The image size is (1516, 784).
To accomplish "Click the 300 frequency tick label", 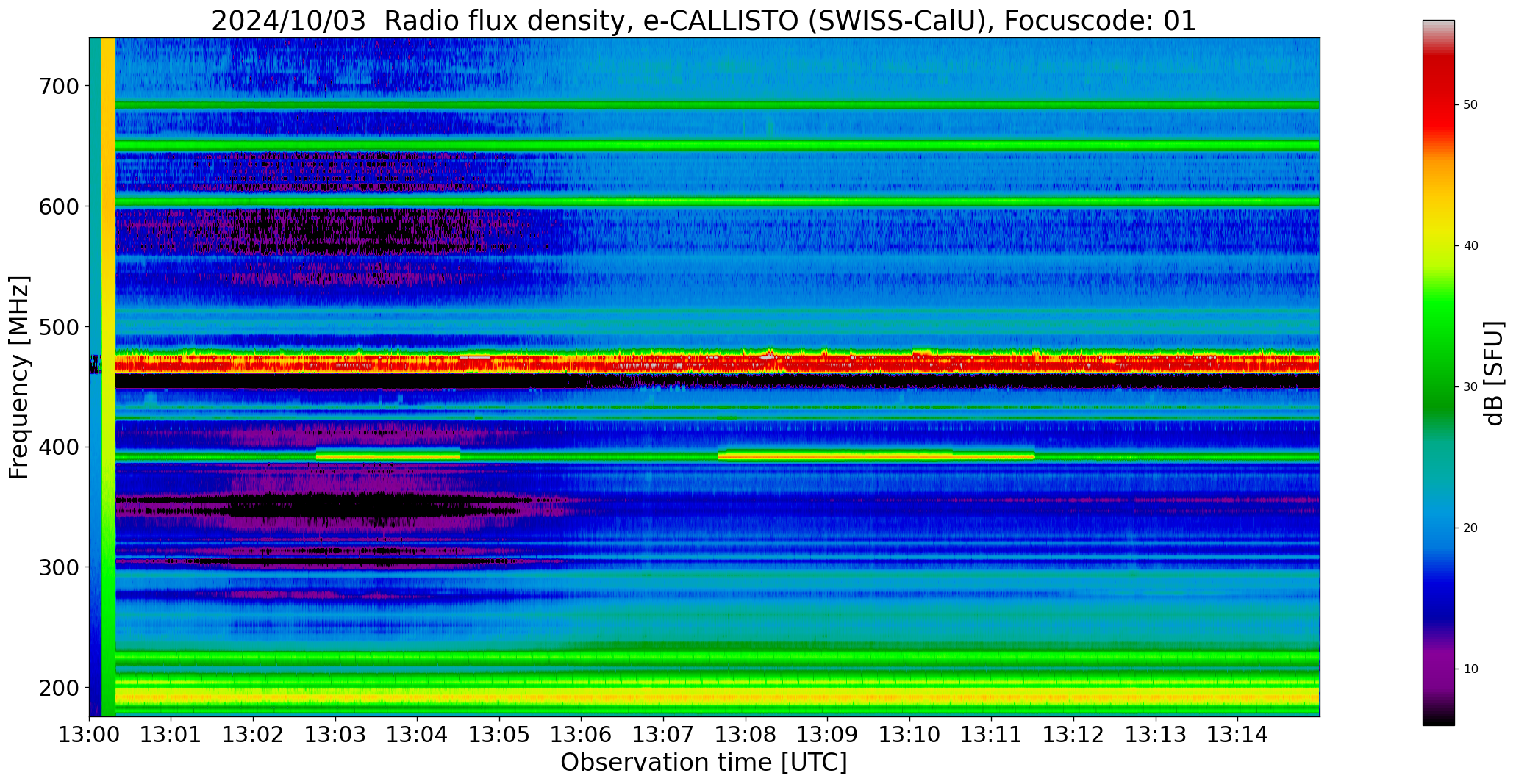I will click(58, 567).
